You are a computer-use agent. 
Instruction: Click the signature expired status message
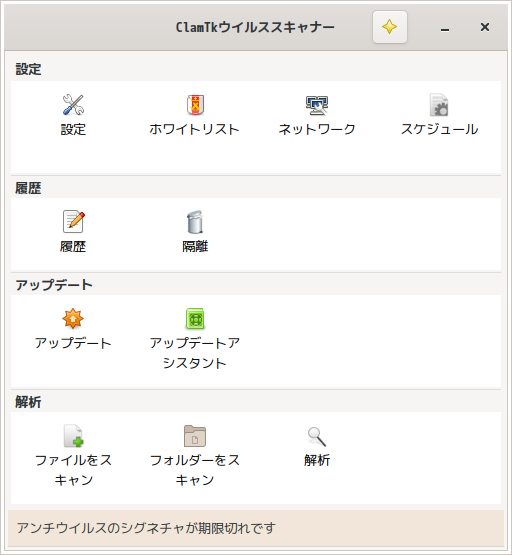pyautogui.click(x=146, y=528)
